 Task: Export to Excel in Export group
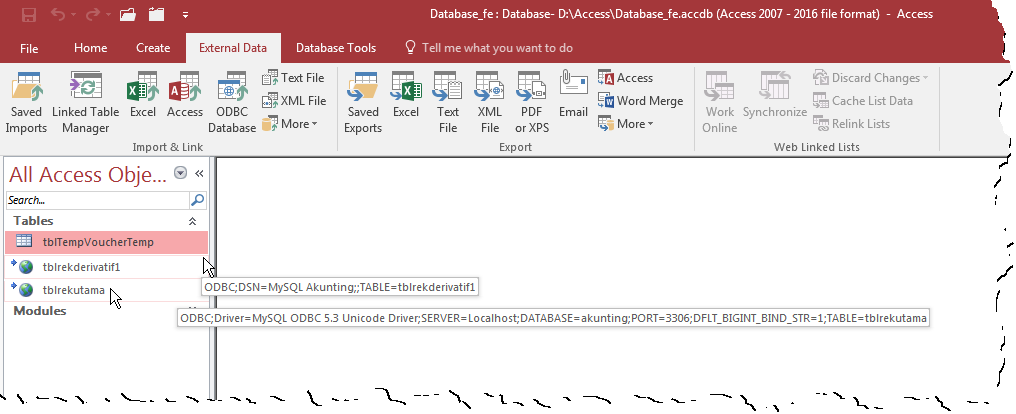coord(406,95)
